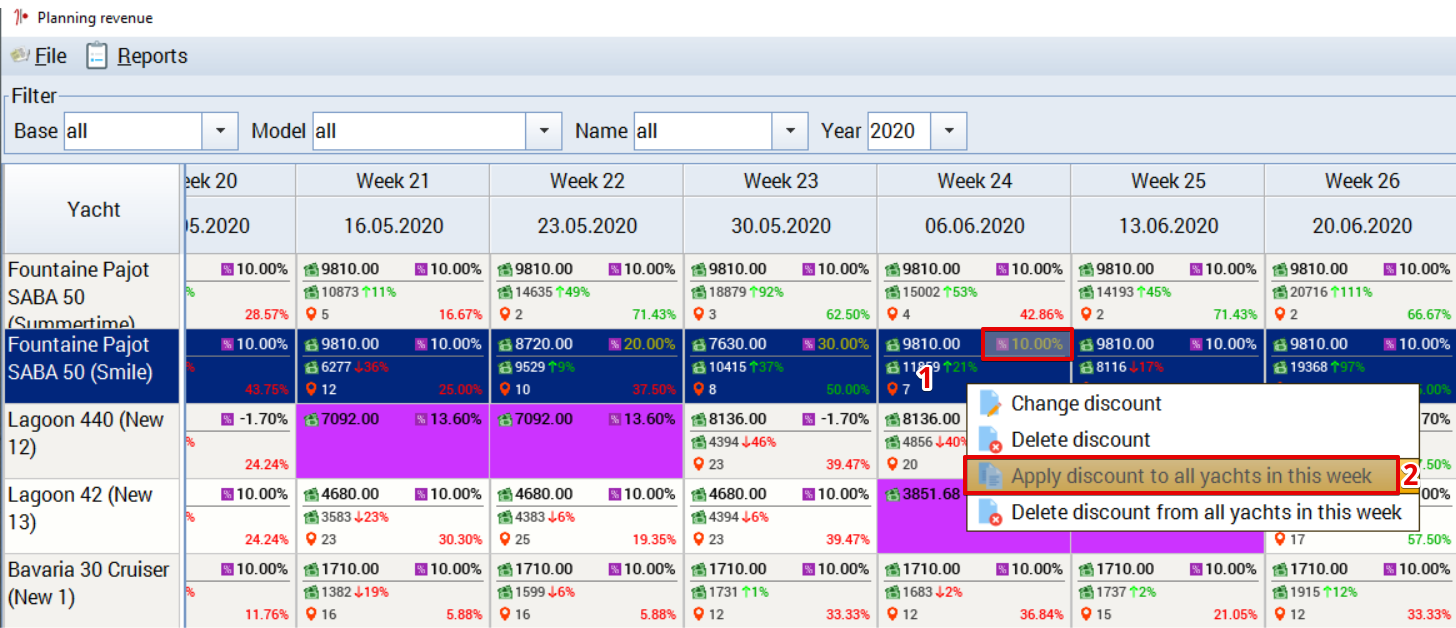Click the 30.00% discount in Smile Week 23
The width and height of the screenshot is (1456, 628).
coord(845,344)
